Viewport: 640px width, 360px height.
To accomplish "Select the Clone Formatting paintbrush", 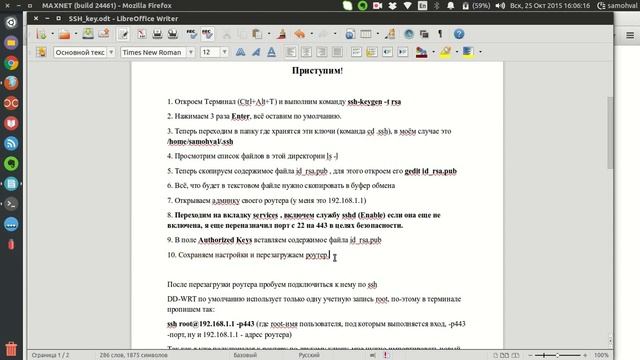I will pos(281,34).
